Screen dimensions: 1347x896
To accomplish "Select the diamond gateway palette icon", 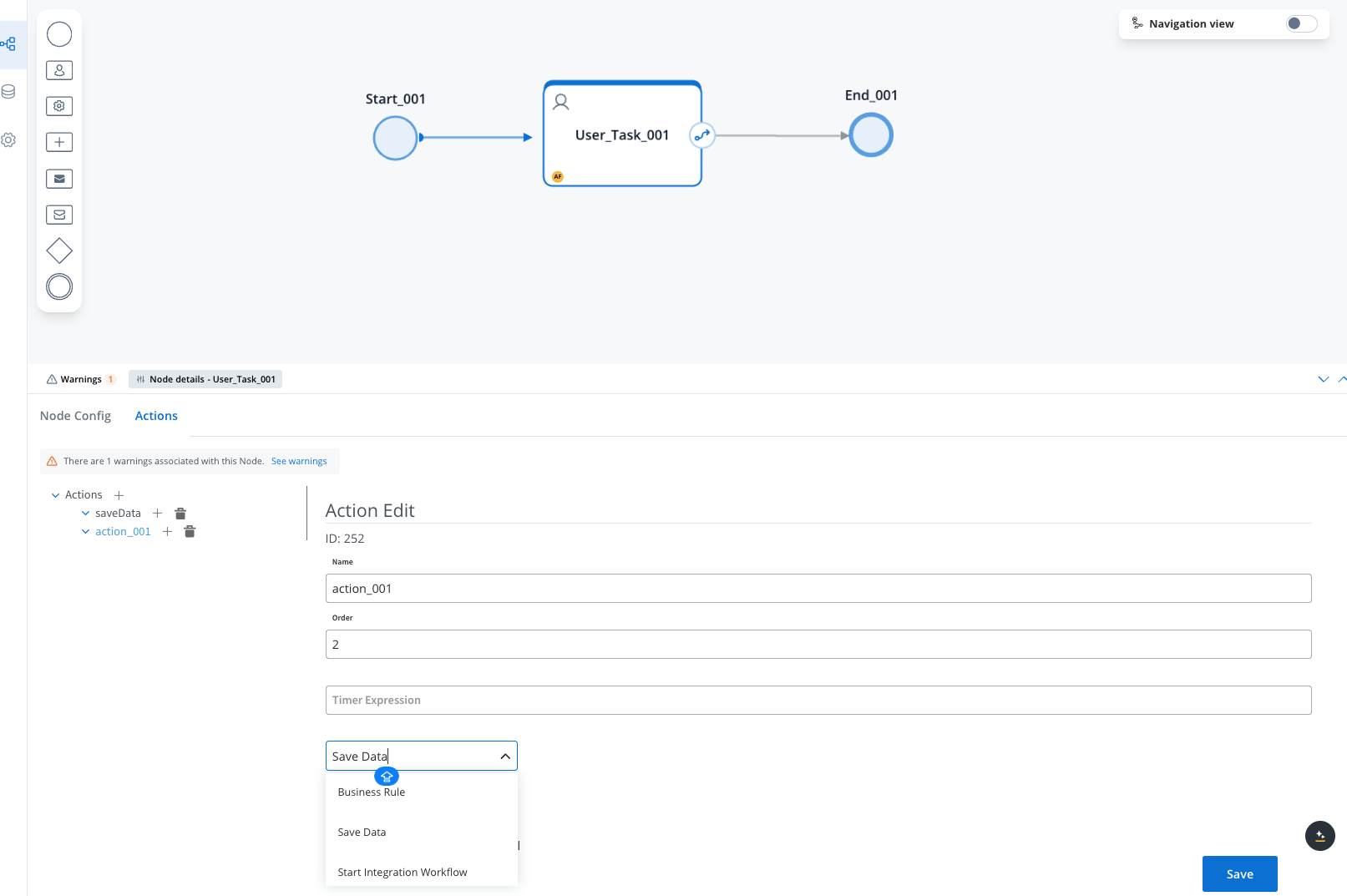I will coord(59,251).
